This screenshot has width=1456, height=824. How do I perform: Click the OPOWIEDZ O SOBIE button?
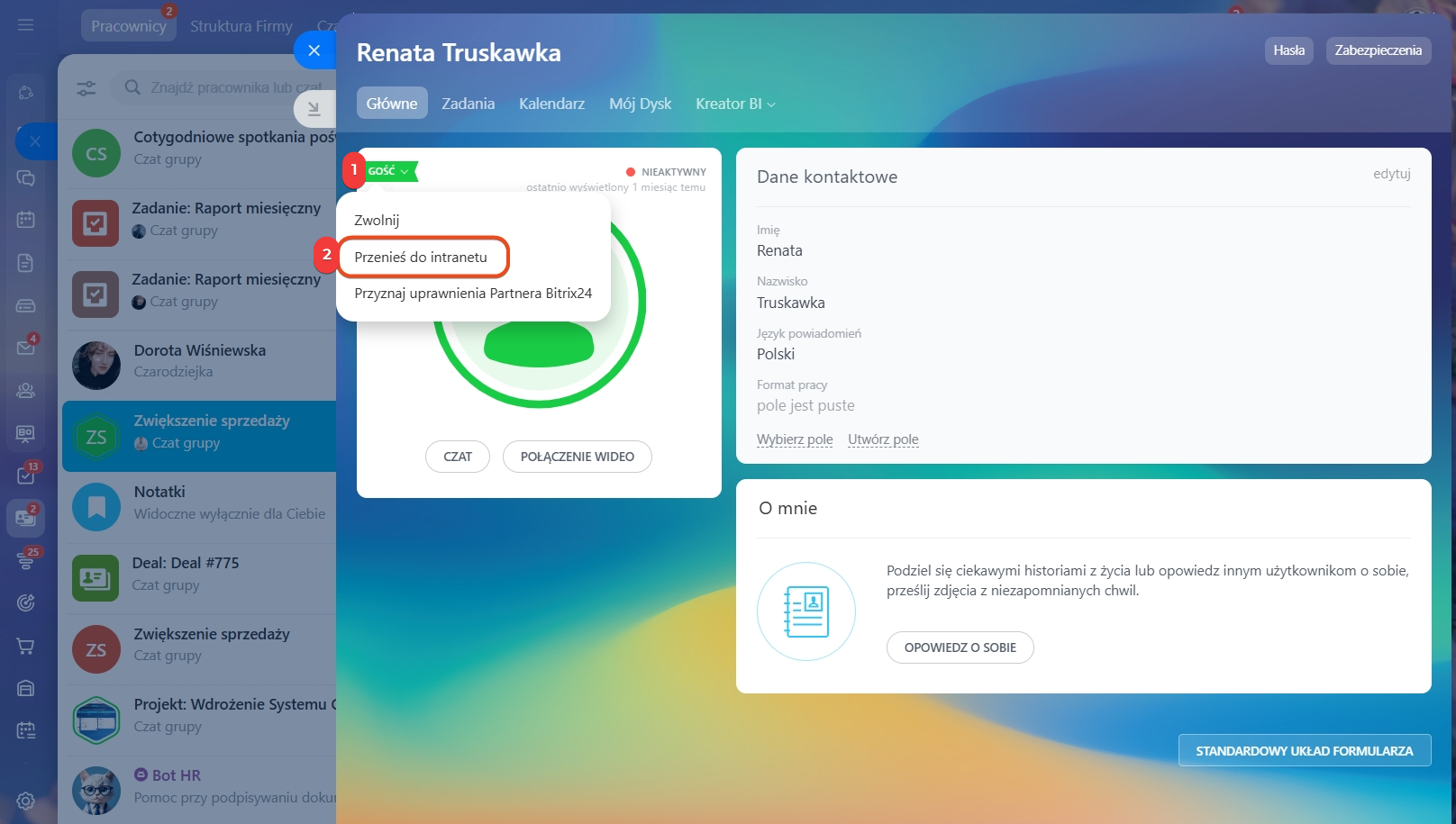[960, 647]
